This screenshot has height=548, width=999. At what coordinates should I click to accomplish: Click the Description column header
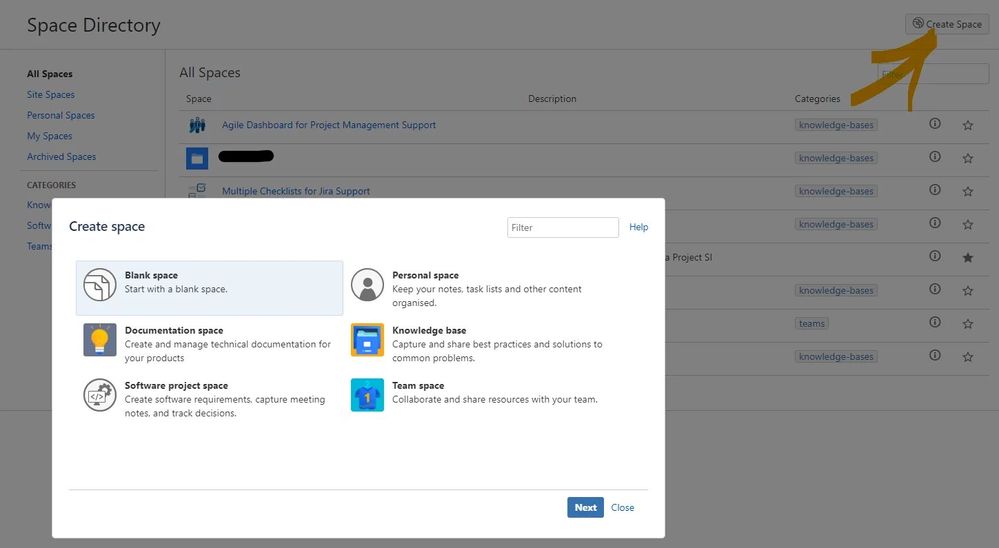(x=552, y=99)
